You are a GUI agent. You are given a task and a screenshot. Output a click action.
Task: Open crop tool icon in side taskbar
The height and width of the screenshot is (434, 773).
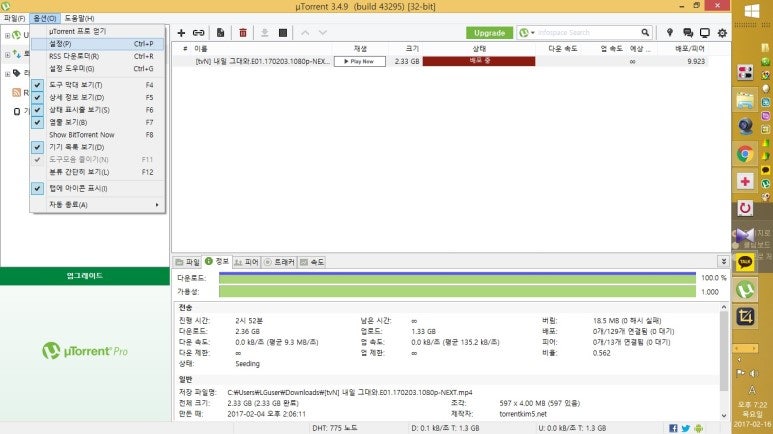[745, 316]
